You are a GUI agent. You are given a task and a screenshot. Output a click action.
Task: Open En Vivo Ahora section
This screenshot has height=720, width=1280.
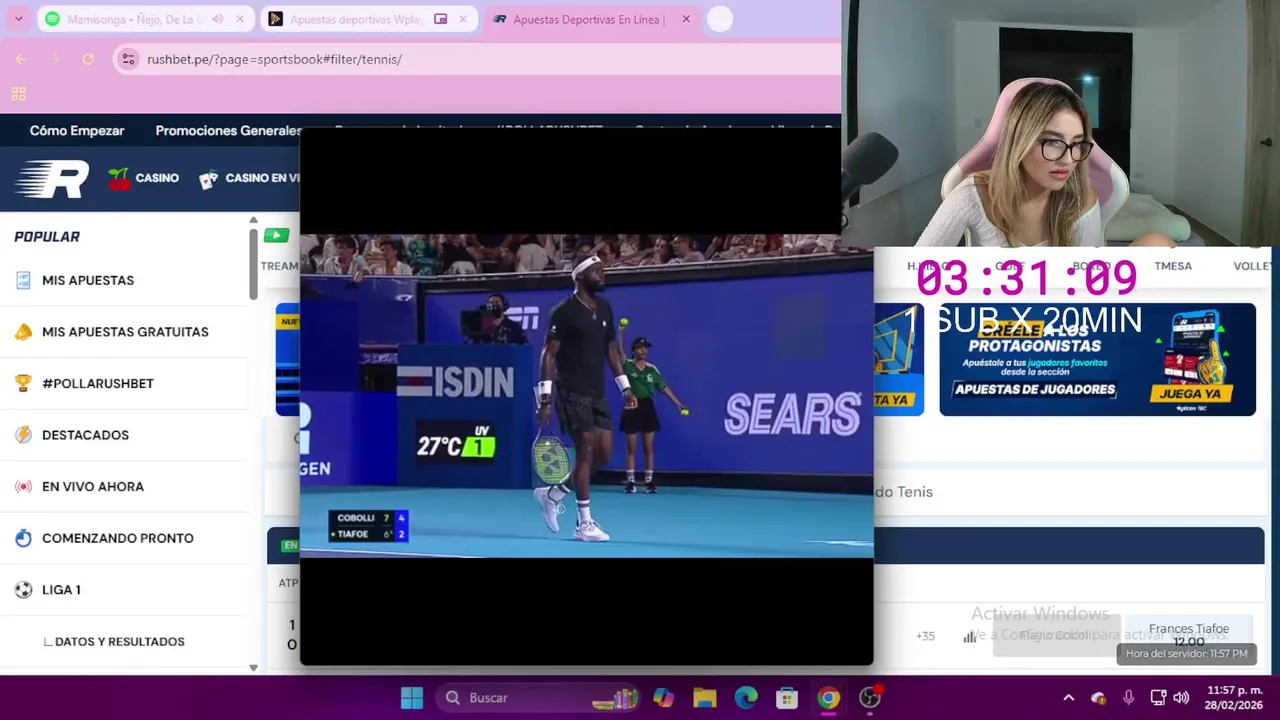93,487
